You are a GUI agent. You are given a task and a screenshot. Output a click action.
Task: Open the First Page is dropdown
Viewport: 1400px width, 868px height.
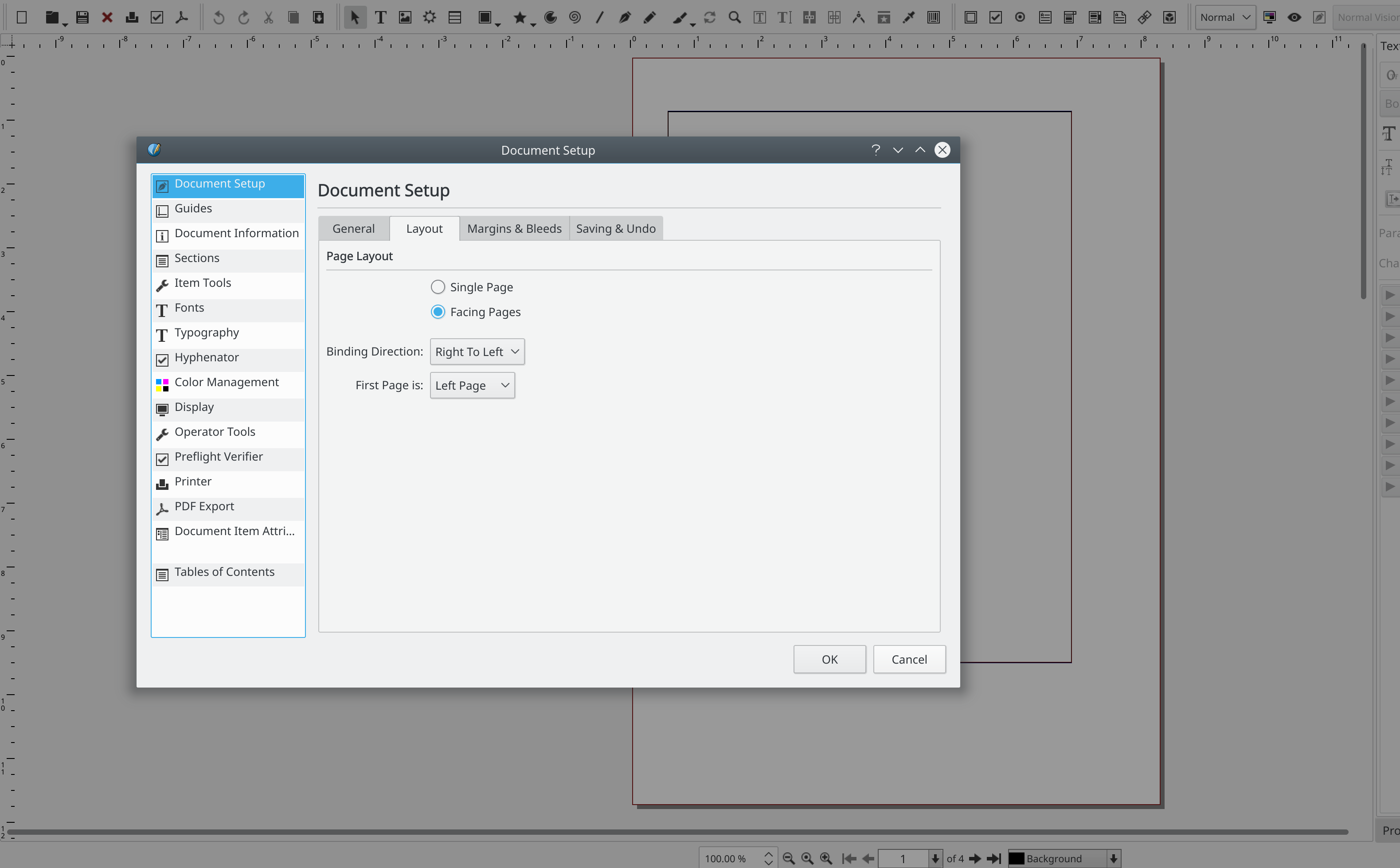point(472,385)
